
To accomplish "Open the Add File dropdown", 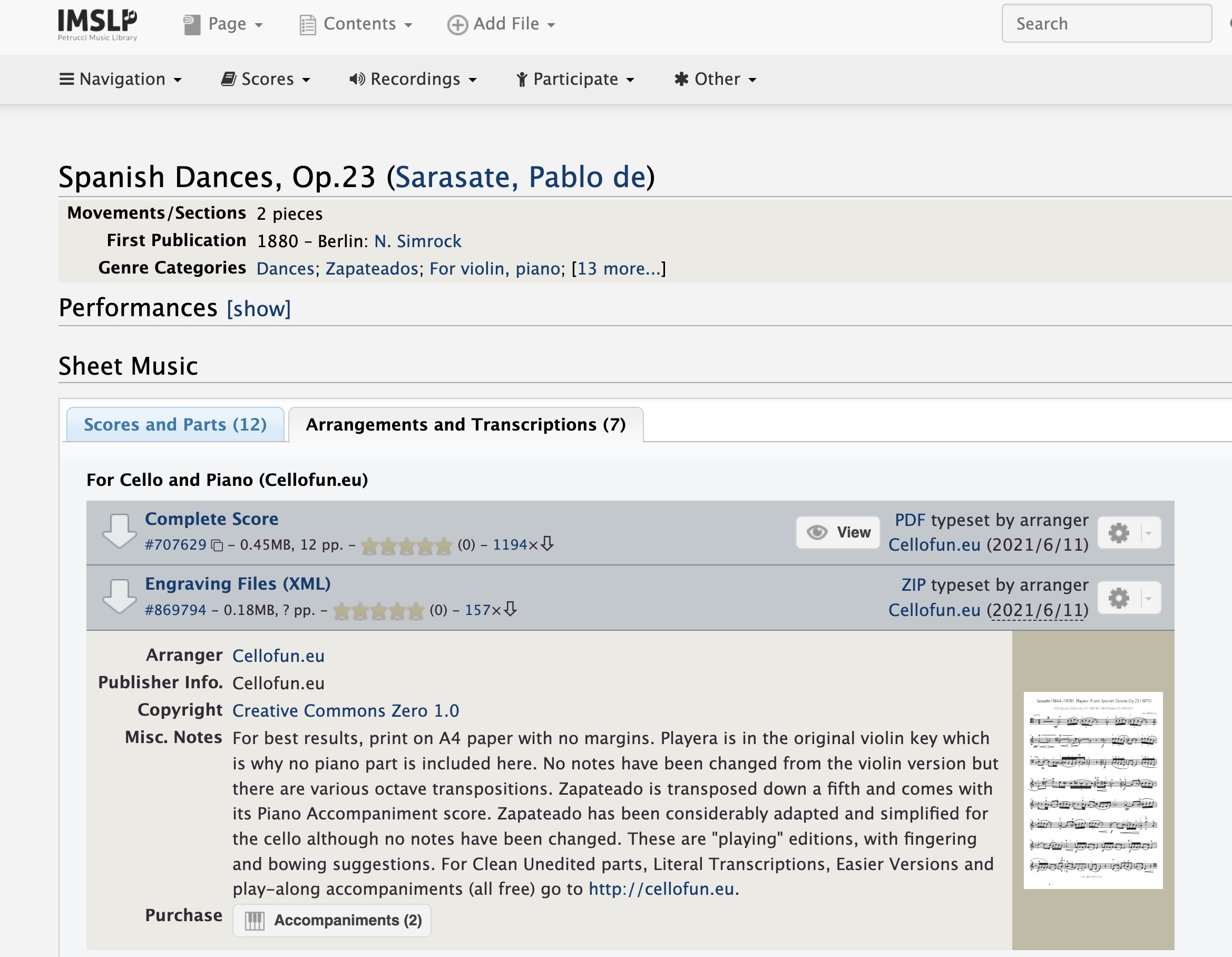I will coord(502,24).
